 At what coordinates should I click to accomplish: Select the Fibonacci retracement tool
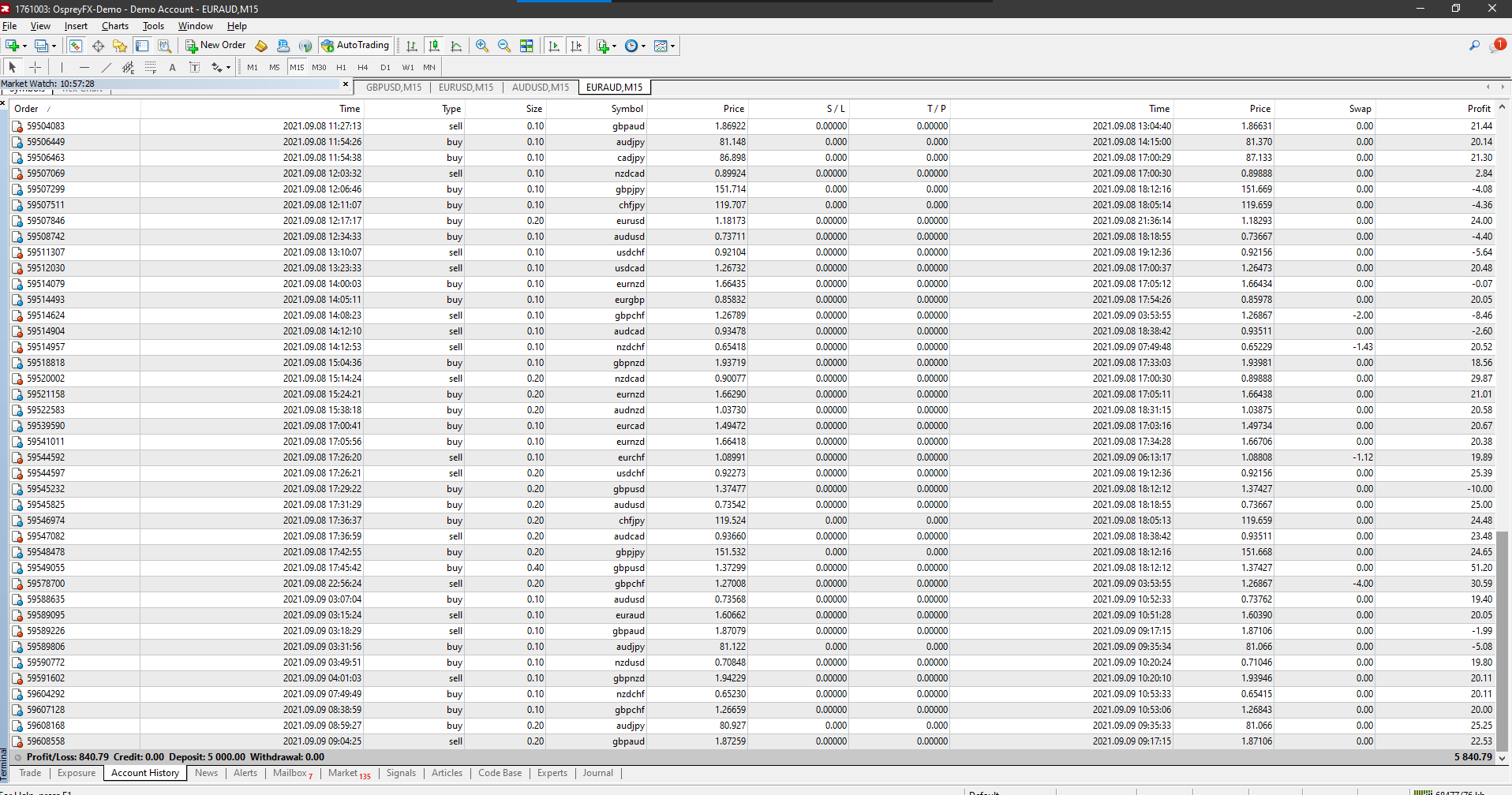[x=150, y=67]
